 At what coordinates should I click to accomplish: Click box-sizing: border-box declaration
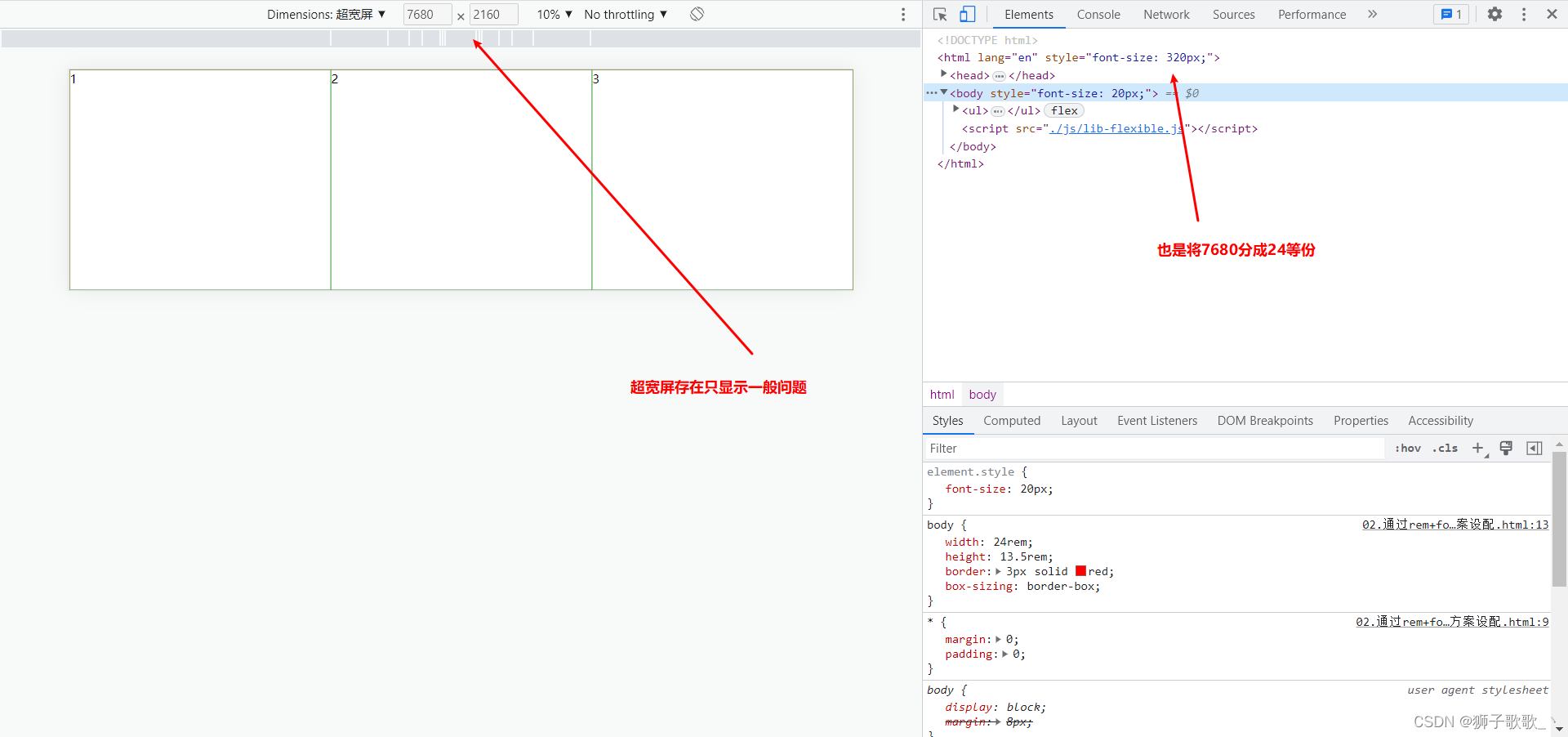(1022, 586)
